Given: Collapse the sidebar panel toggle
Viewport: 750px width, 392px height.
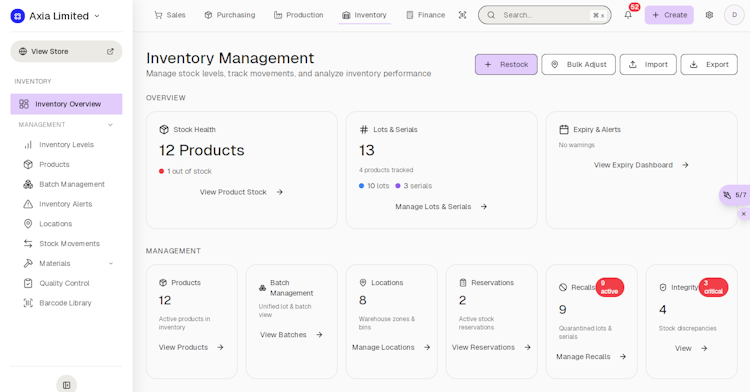Looking at the screenshot, I should click(x=66, y=385).
